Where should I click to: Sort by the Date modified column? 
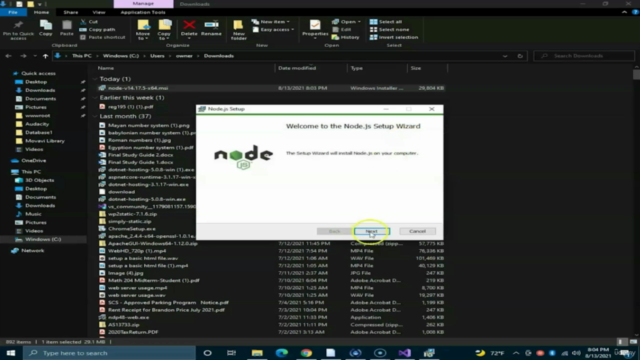[x=297, y=68]
